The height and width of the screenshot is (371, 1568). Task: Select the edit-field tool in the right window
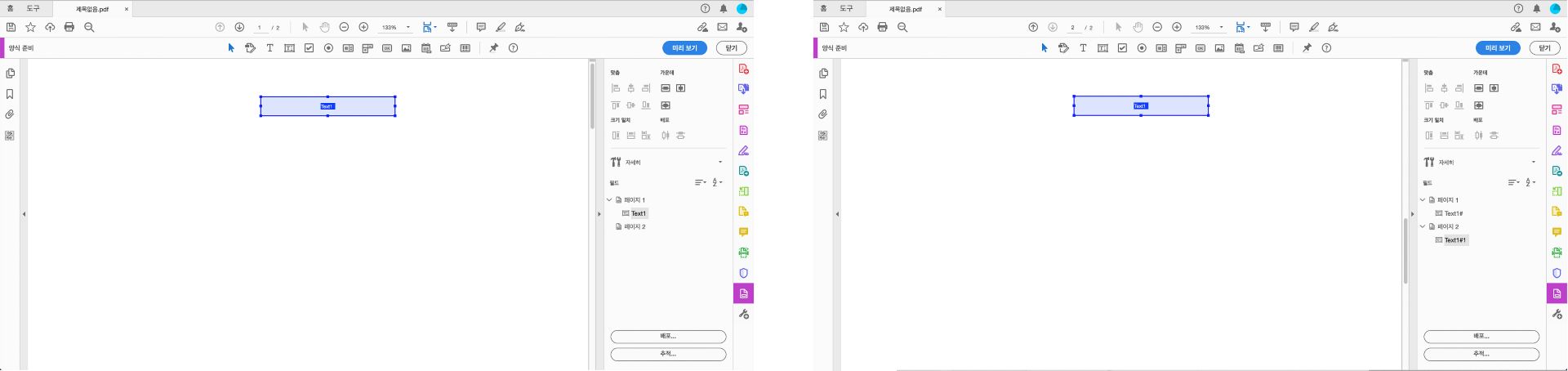[x=1063, y=48]
